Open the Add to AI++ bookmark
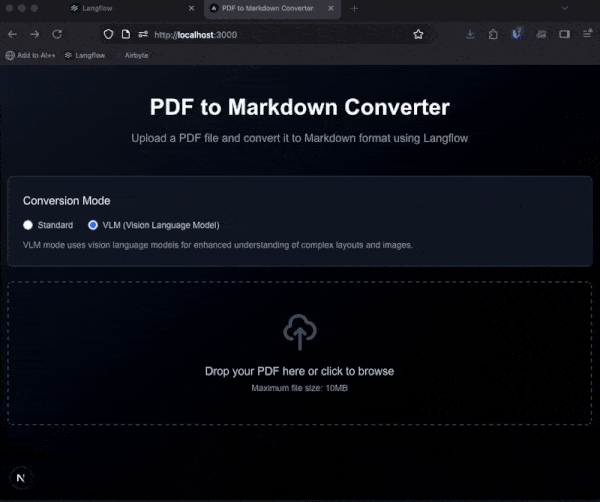Viewport: 600px width, 502px height. pos(30,56)
